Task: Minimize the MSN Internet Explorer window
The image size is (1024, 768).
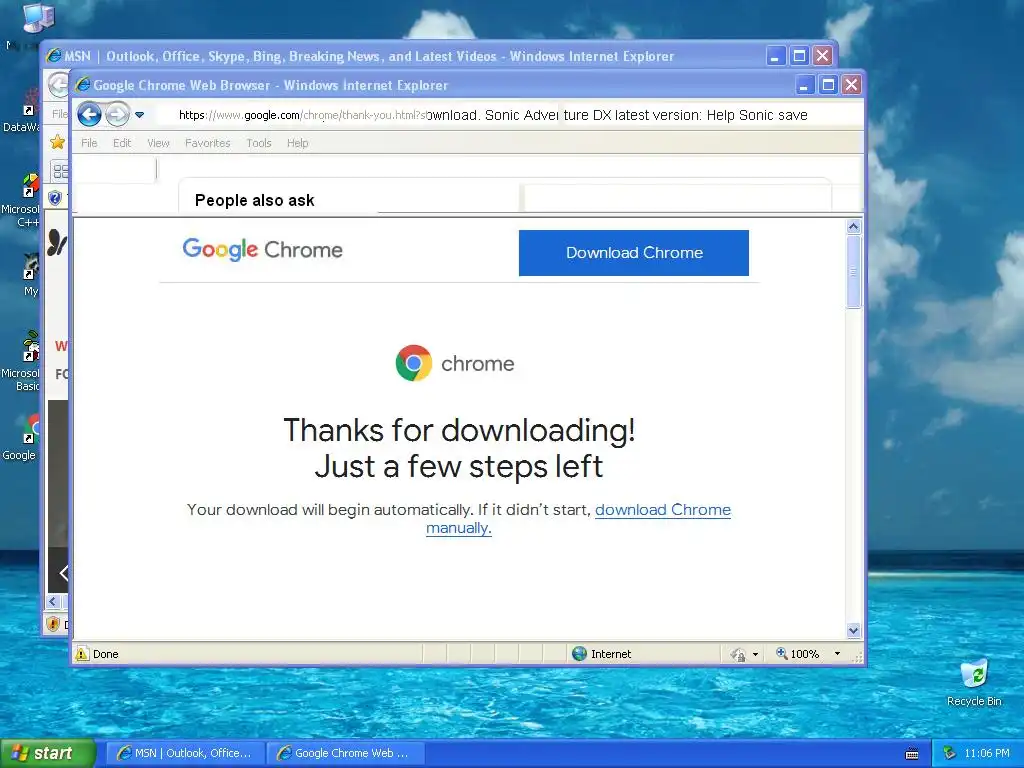Action: pos(775,56)
